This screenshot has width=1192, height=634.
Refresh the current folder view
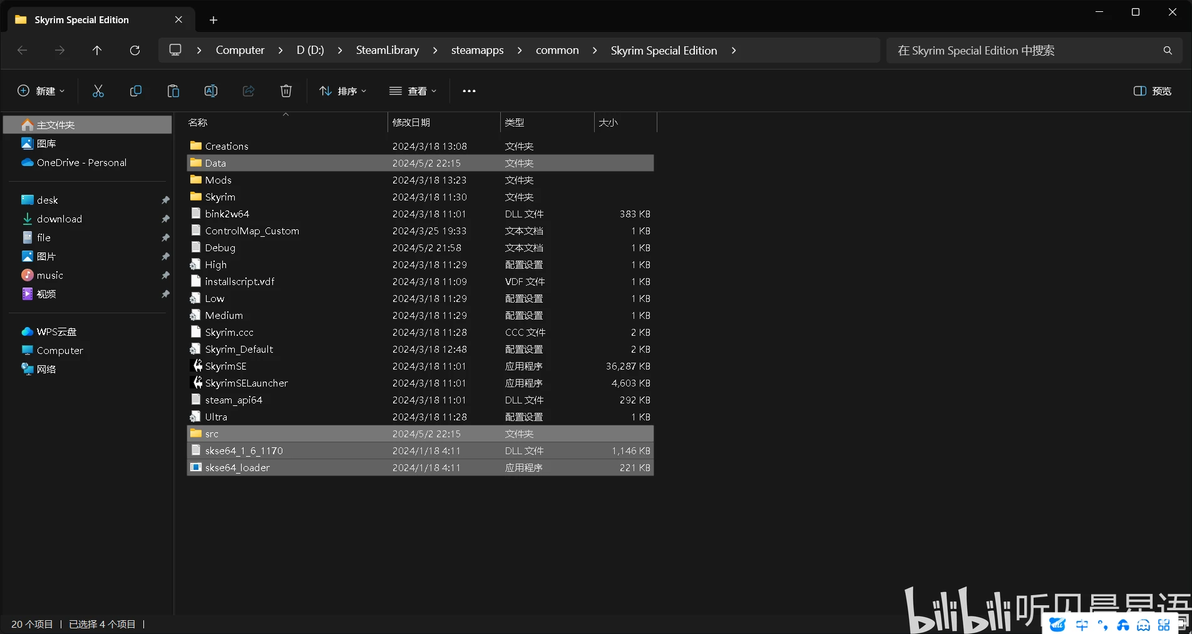click(135, 50)
